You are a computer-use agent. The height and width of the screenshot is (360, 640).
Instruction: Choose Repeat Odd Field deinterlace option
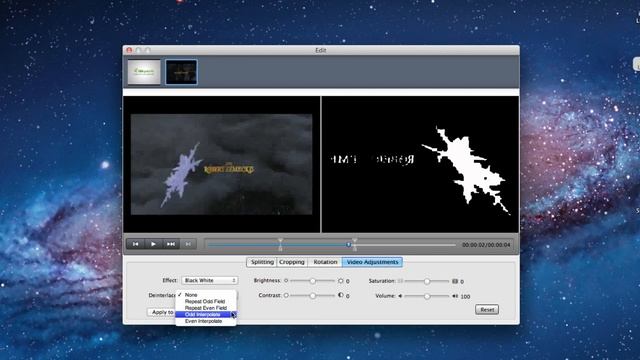point(206,301)
